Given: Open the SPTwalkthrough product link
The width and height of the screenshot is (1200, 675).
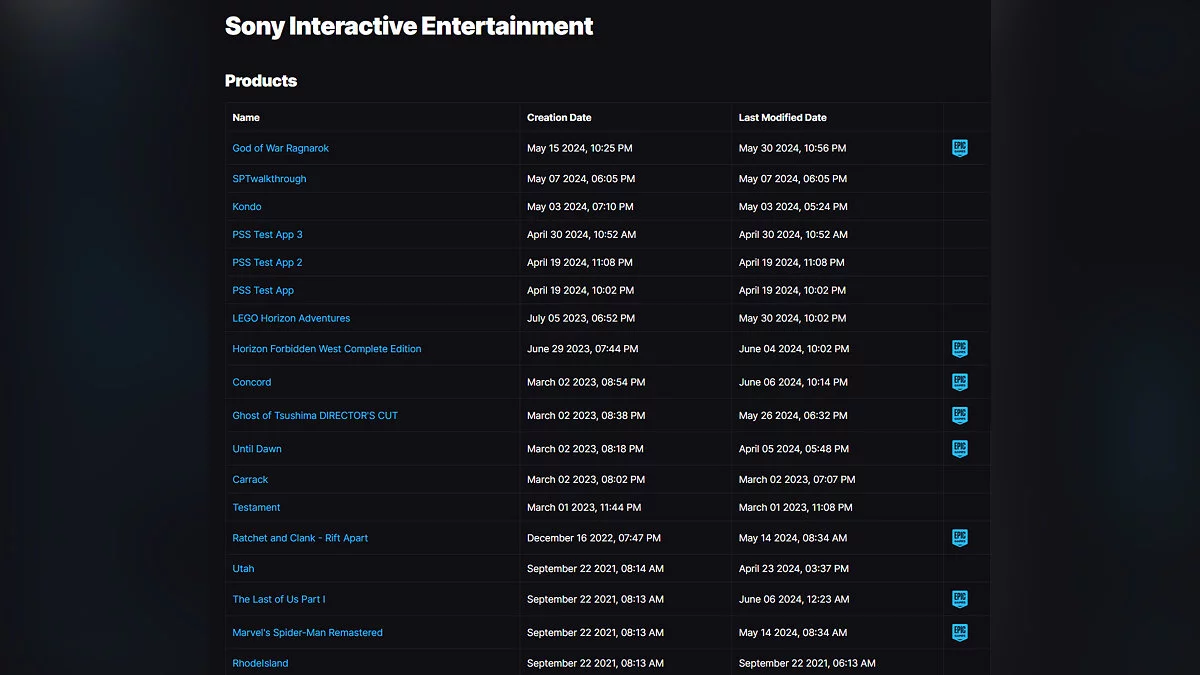Looking at the screenshot, I should [x=269, y=179].
